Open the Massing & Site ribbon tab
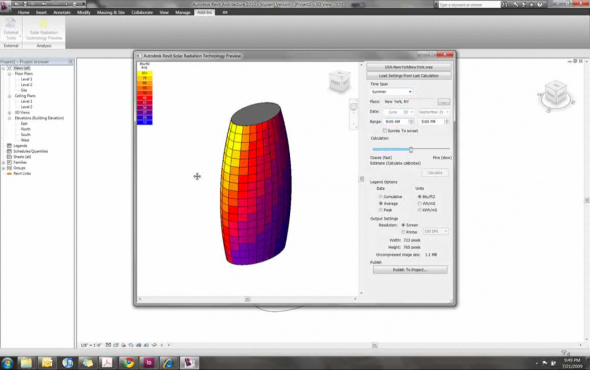This screenshot has height=370, width=590. pos(111,12)
